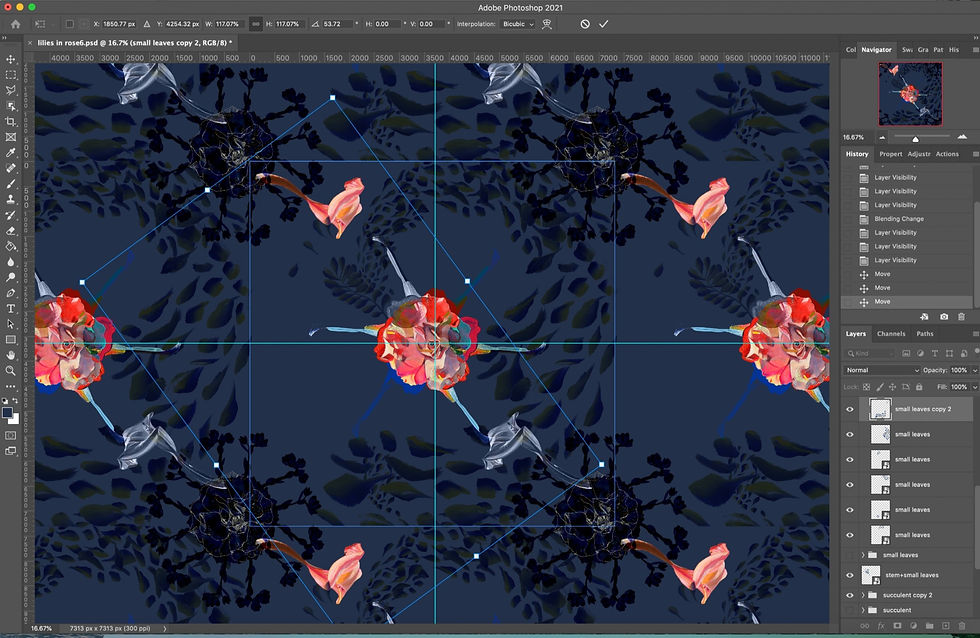Select the Type tool
Viewport: 980px width, 638px height.
pos(11,309)
